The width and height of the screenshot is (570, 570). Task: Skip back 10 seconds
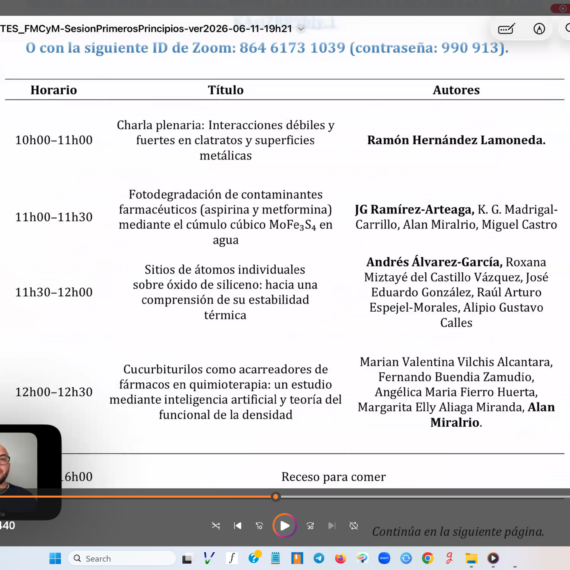pos(259,526)
